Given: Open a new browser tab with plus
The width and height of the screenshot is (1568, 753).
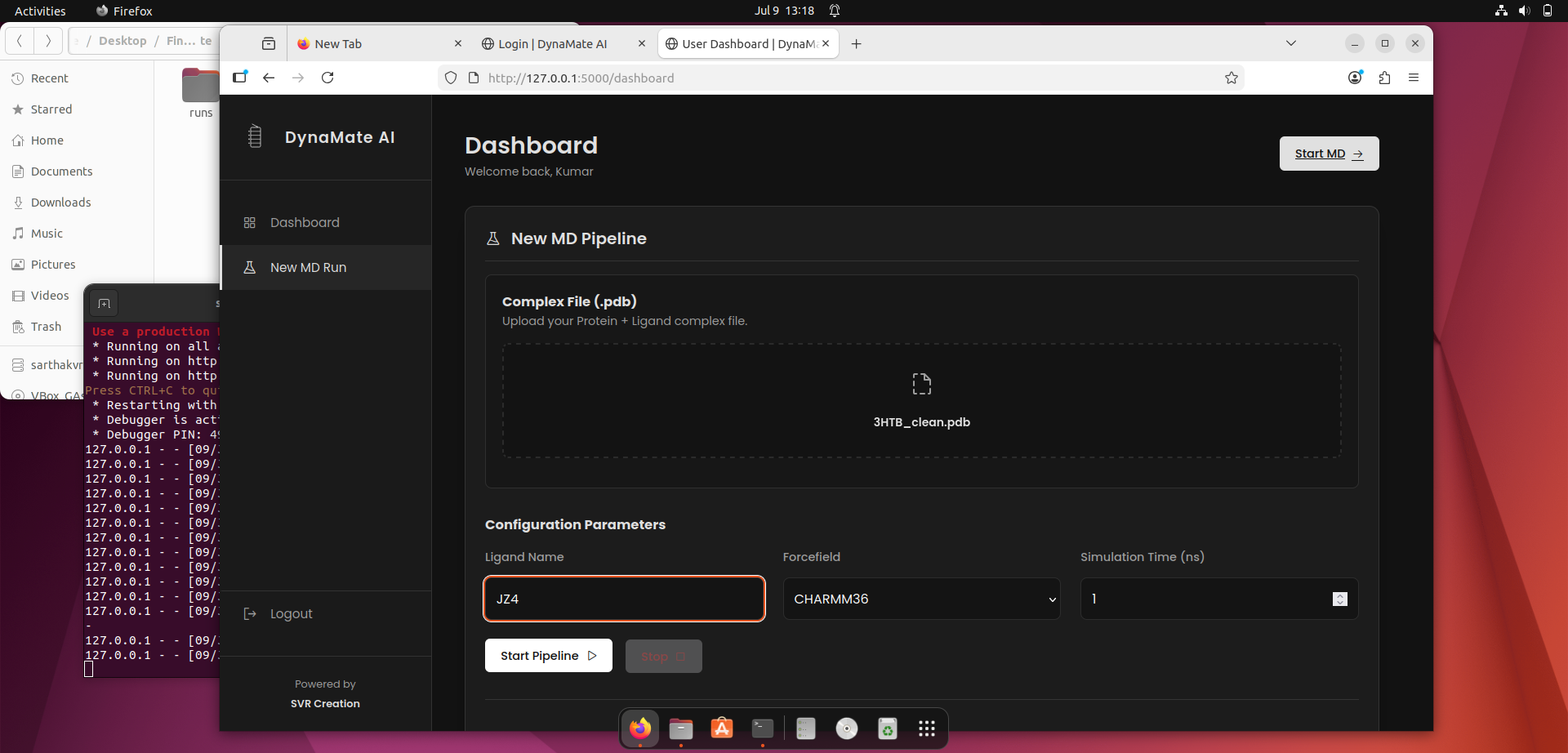Looking at the screenshot, I should coord(856,44).
